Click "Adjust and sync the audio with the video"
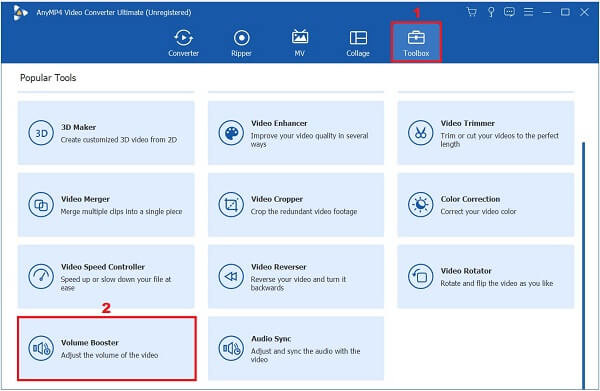The width and height of the screenshot is (600, 391). pos(305,355)
